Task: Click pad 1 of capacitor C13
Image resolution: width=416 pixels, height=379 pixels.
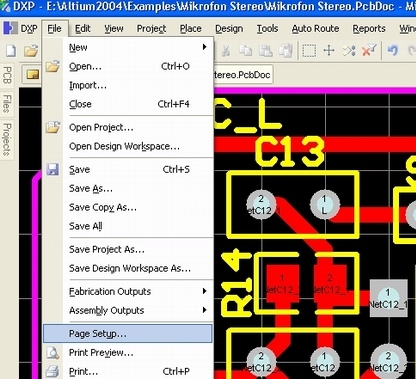Action: click(x=325, y=204)
